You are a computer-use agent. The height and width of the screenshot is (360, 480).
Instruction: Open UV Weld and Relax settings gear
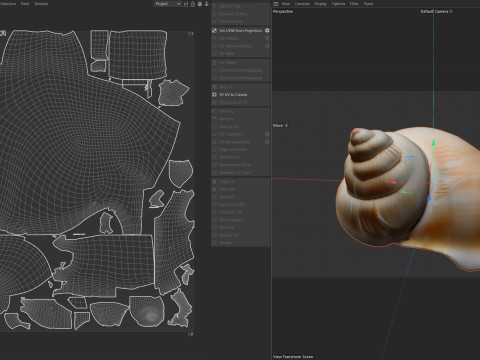(x=267, y=46)
